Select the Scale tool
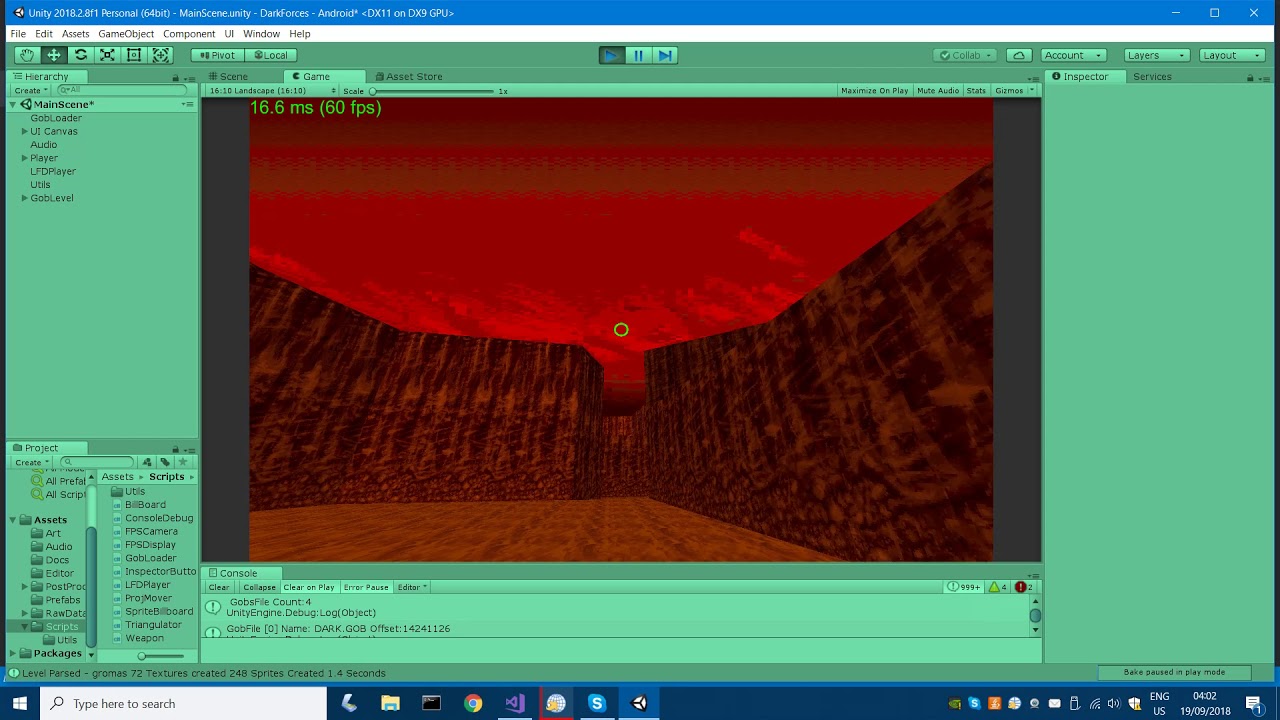The height and width of the screenshot is (720, 1280). 107,54
